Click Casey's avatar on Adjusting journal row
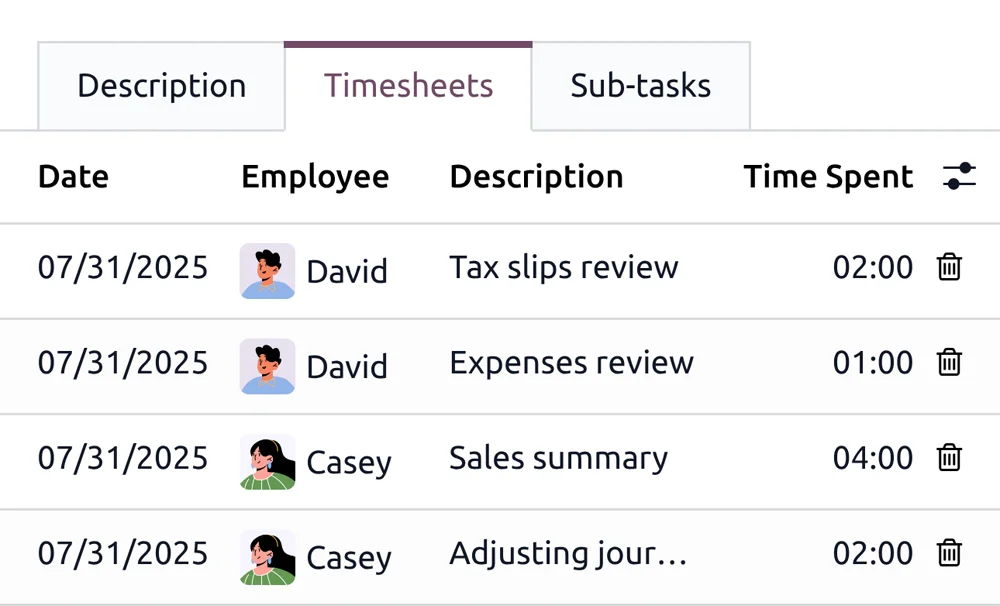The height and width of the screenshot is (606, 1000). [x=267, y=556]
